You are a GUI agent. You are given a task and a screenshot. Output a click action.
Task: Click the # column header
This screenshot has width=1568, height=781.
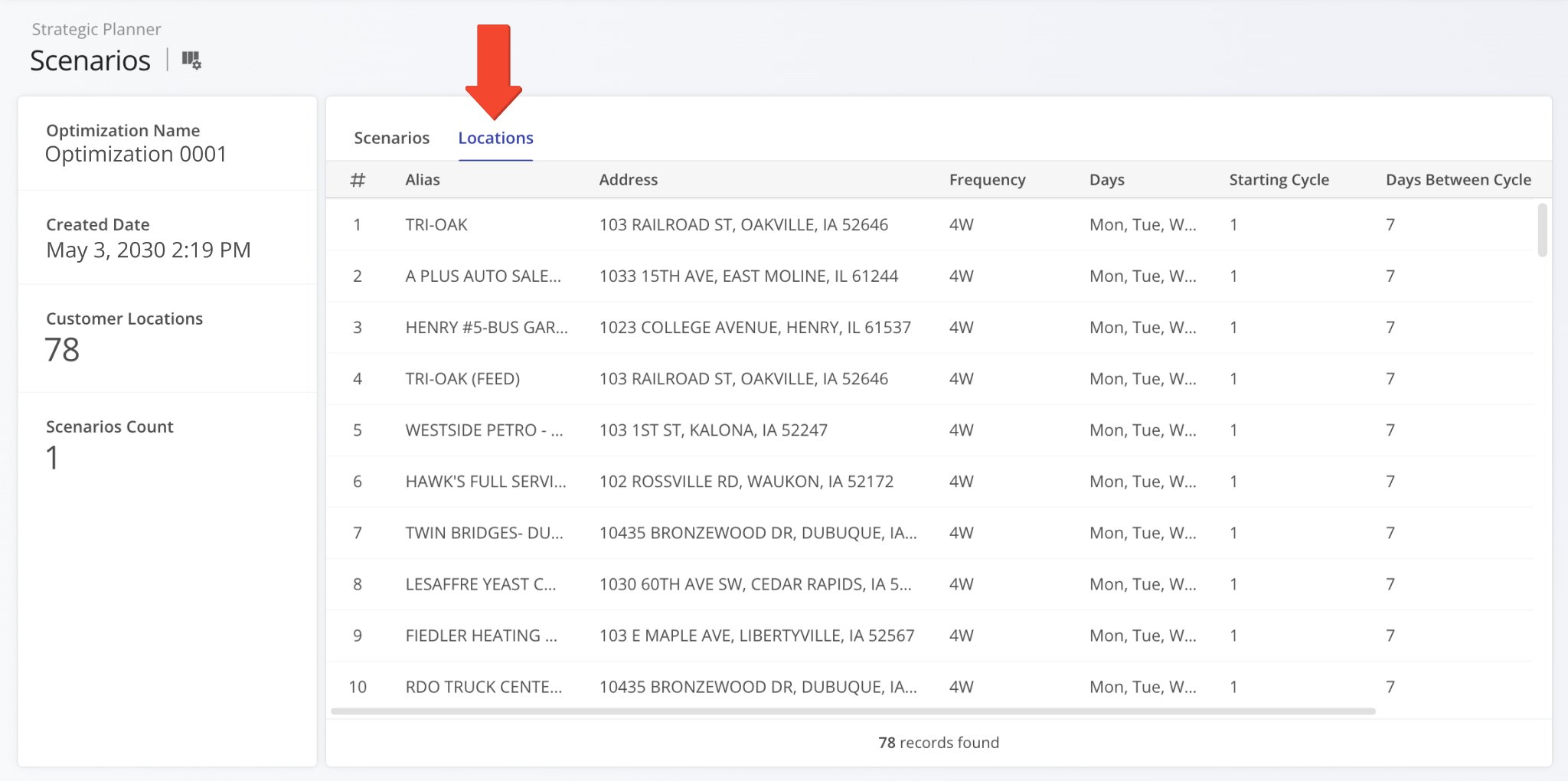[358, 179]
